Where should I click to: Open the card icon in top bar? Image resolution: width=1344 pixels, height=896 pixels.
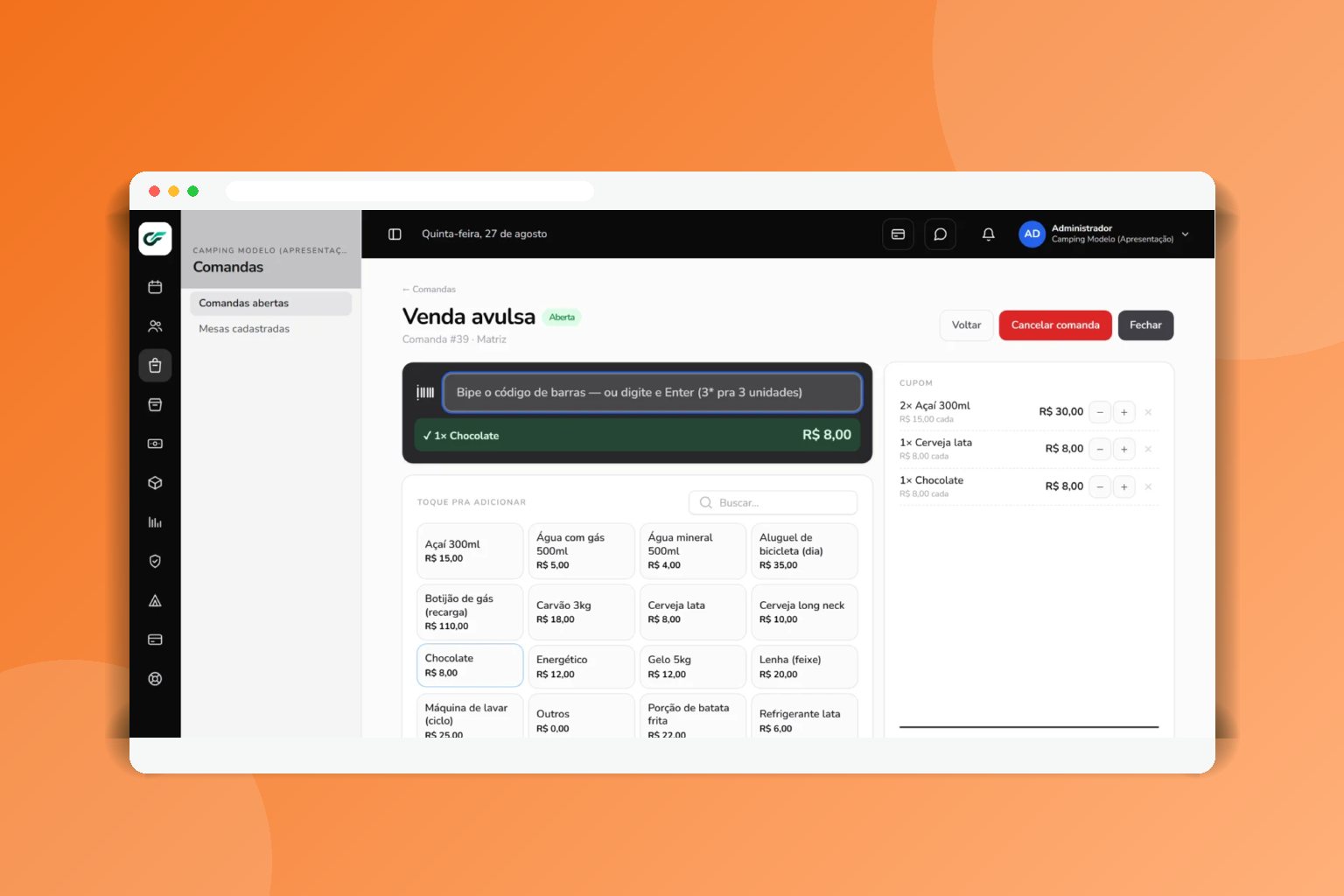point(898,234)
